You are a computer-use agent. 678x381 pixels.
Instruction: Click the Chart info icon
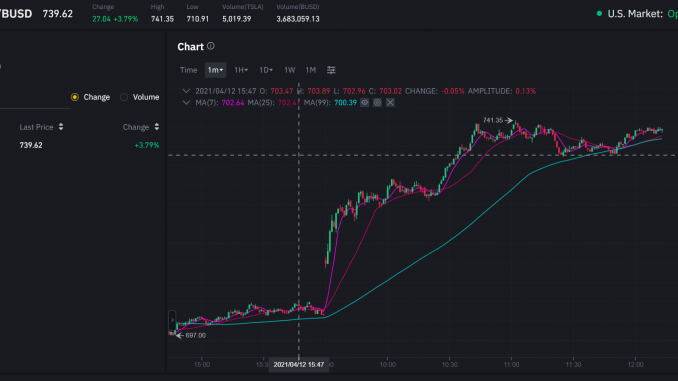211,46
